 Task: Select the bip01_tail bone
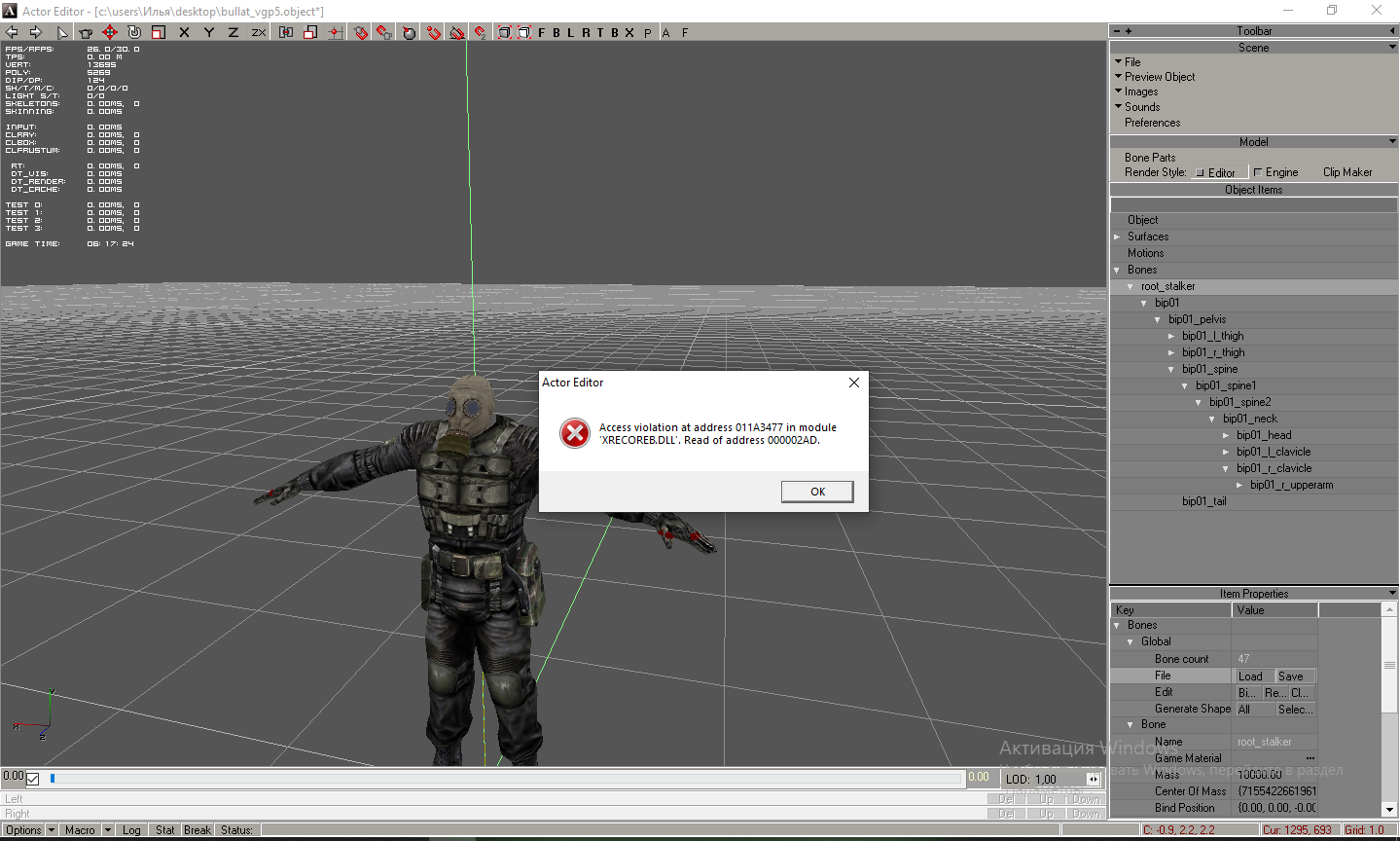(1203, 501)
